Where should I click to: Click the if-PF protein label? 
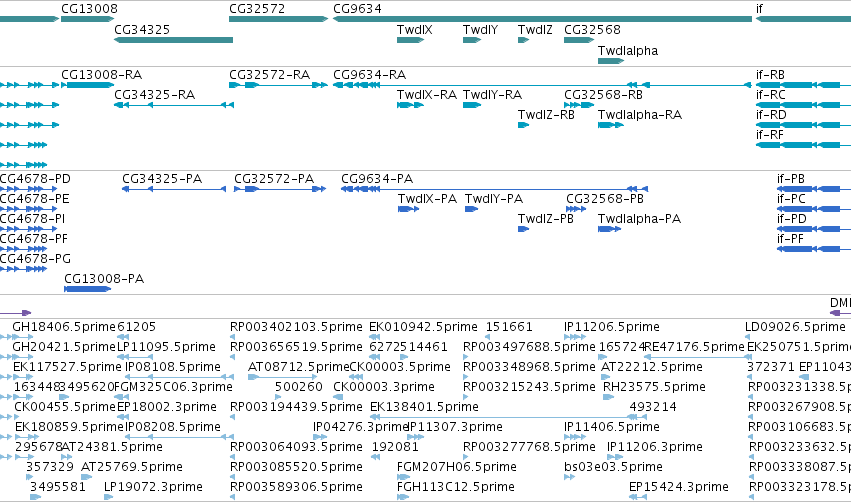[790, 239]
